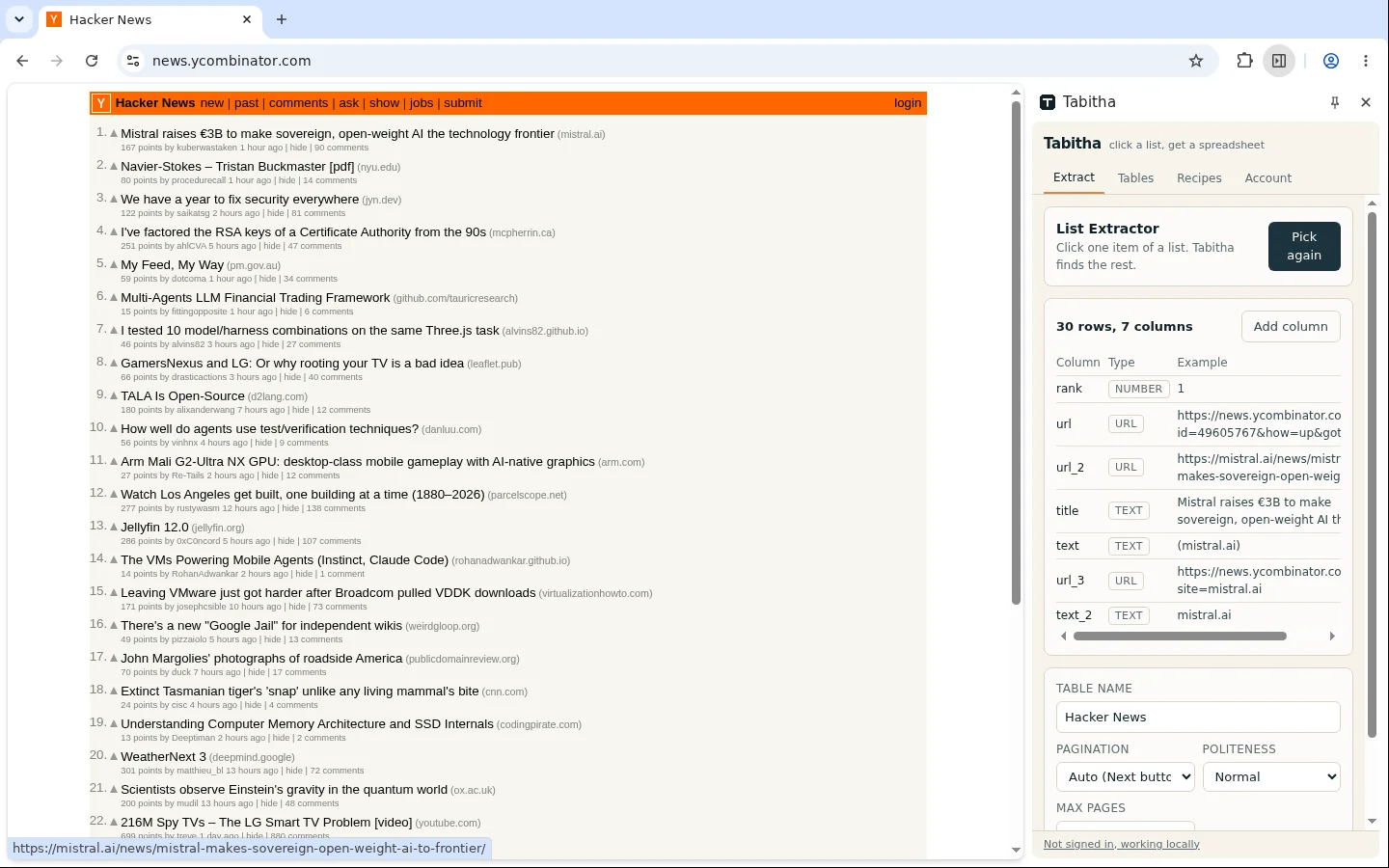Close the Hacker News tab

[247, 19]
